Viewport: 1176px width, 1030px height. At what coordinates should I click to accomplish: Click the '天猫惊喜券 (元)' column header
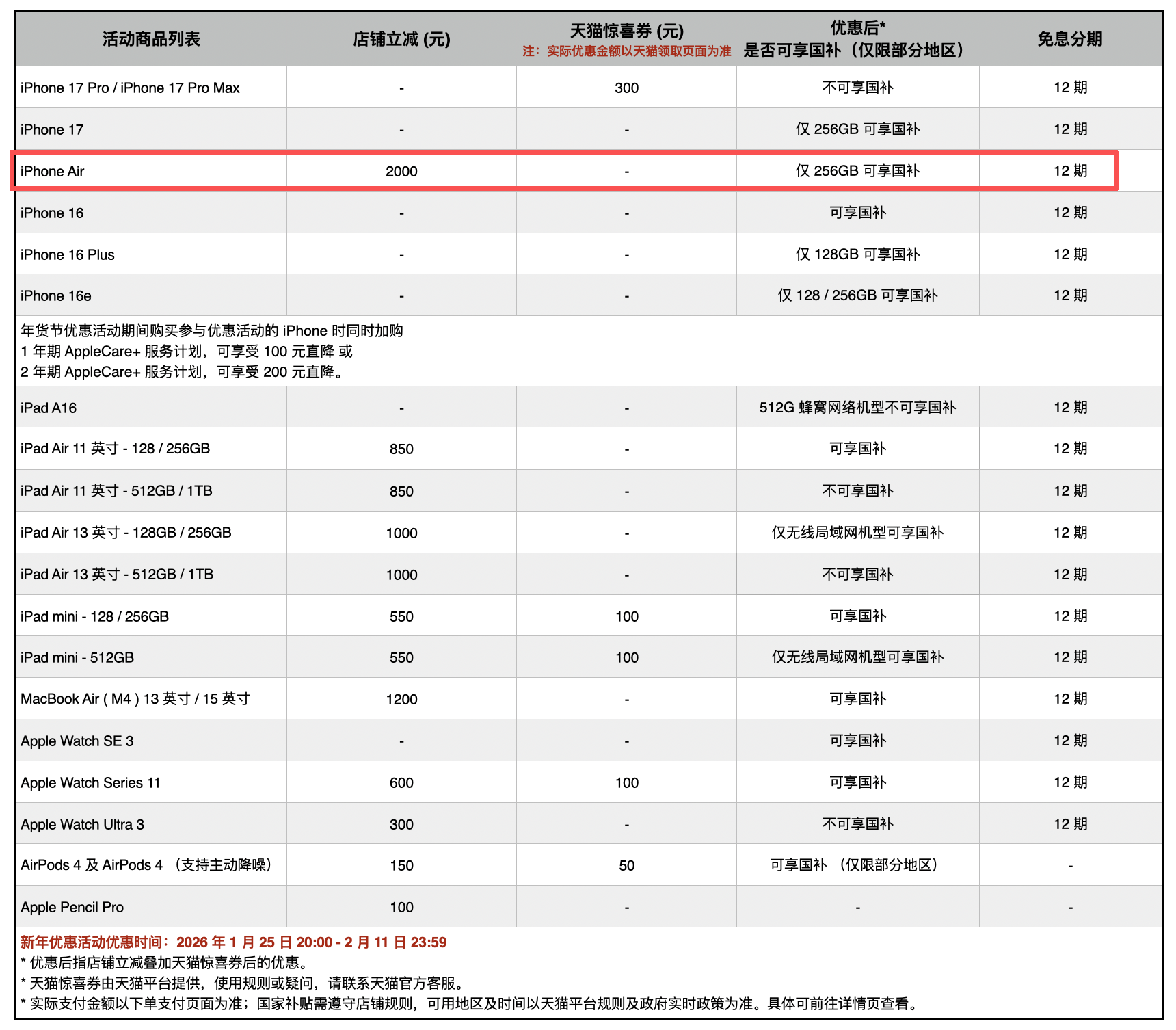click(x=626, y=31)
